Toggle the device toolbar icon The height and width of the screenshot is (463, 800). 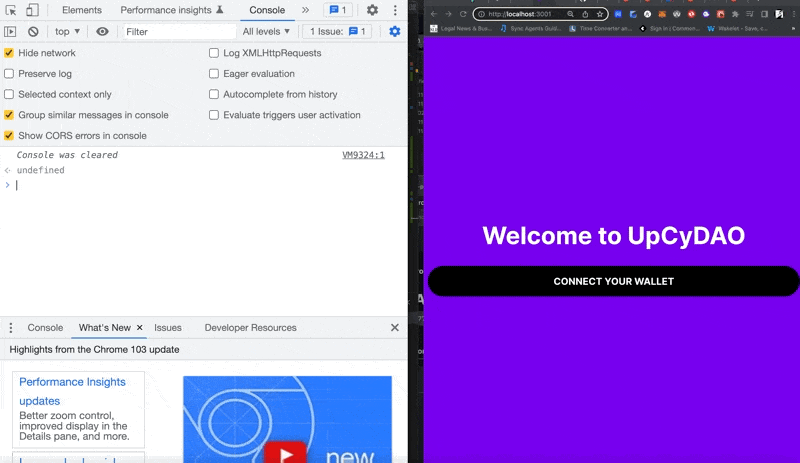pyautogui.click(x=32, y=10)
